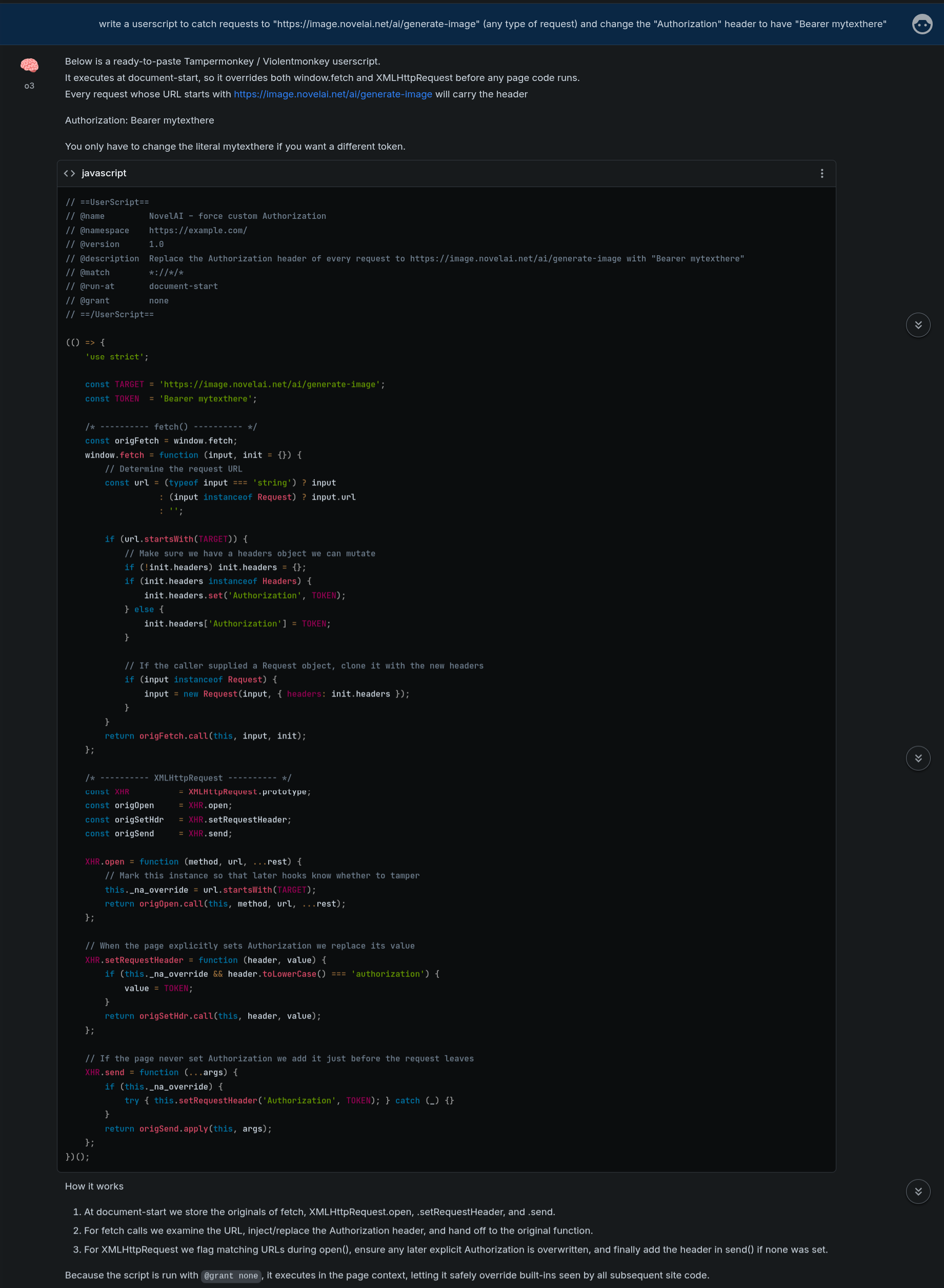Click the o3 model label
This screenshot has height=1288, width=944.
click(x=29, y=86)
